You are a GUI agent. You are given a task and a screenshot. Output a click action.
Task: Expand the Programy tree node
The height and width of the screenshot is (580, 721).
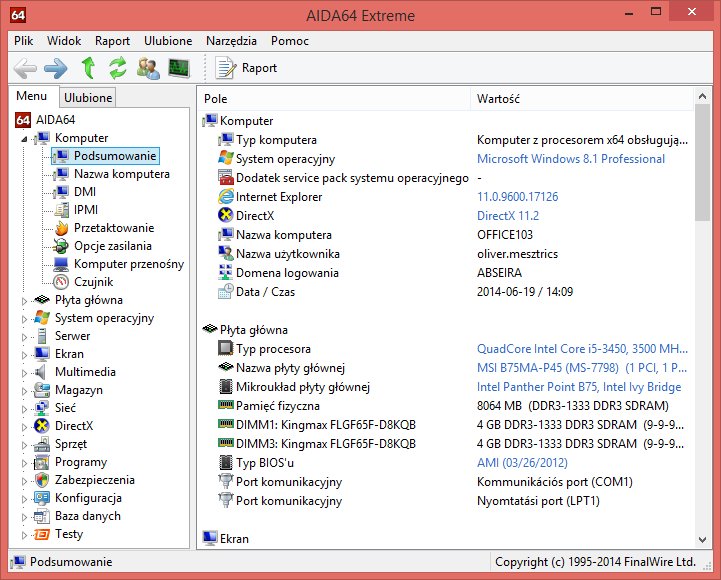(x=24, y=463)
